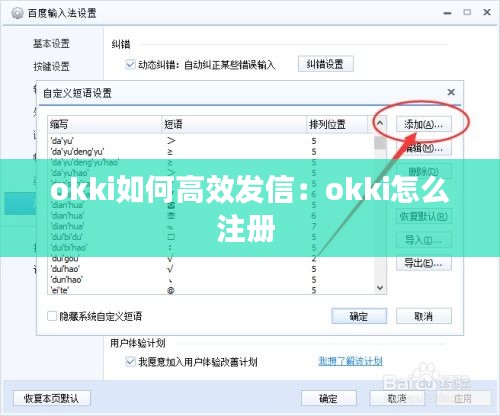Select the 'dui'hao' phrase row
This screenshot has height=416, width=500.
tap(211, 269)
